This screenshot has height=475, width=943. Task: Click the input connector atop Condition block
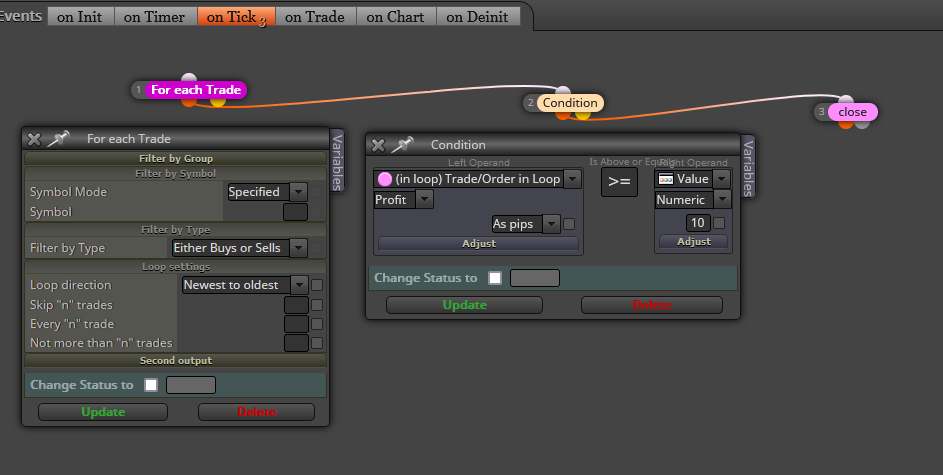coord(563,91)
